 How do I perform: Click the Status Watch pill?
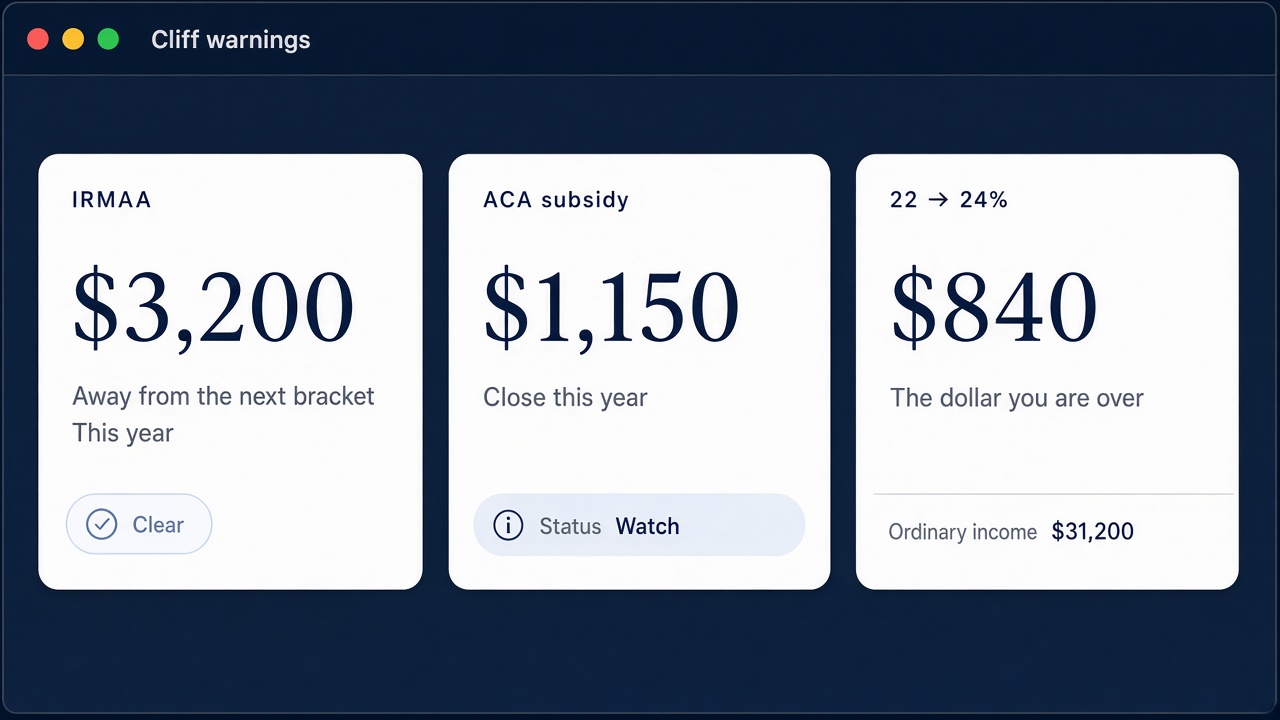pos(639,525)
